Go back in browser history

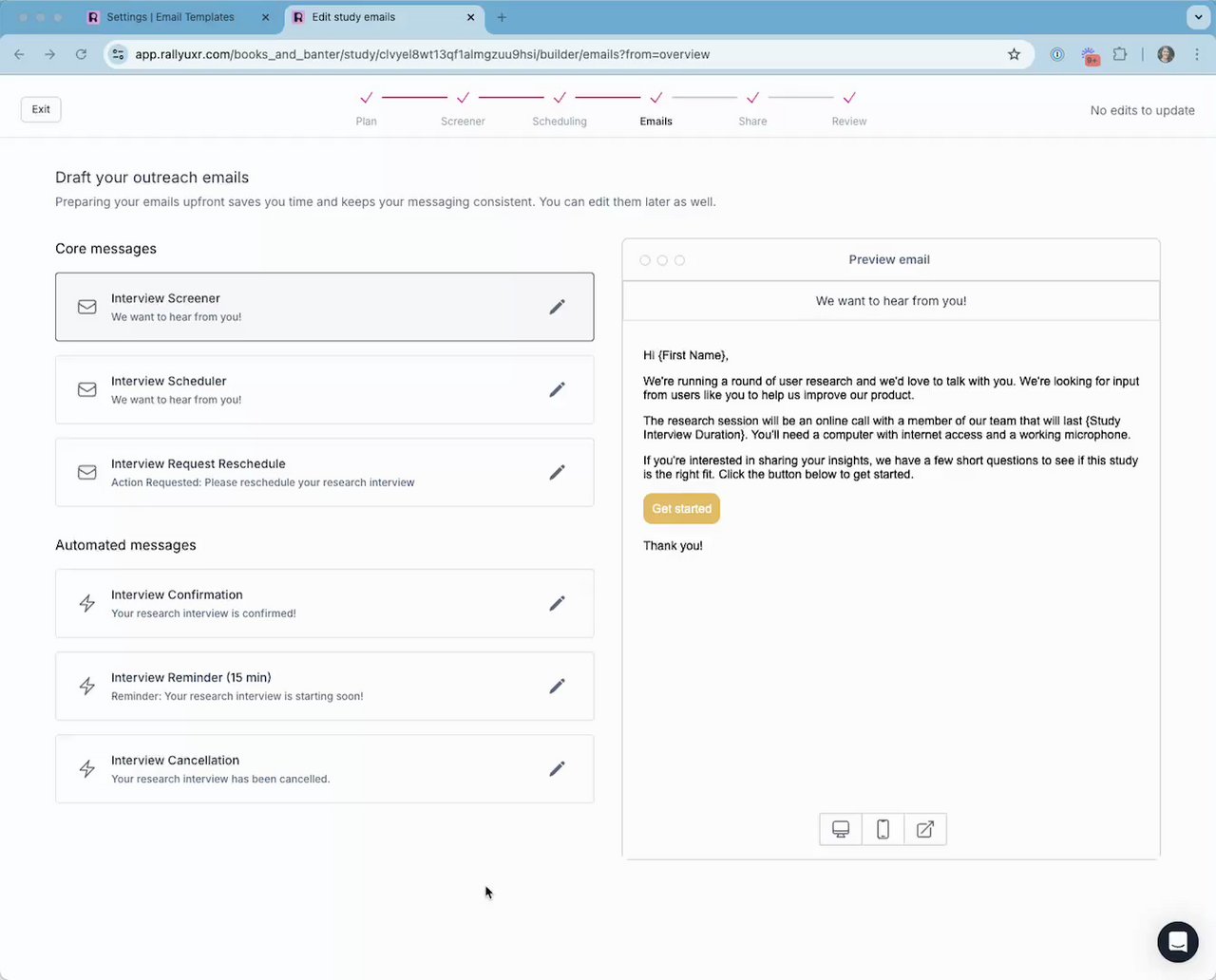tap(19, 54)
